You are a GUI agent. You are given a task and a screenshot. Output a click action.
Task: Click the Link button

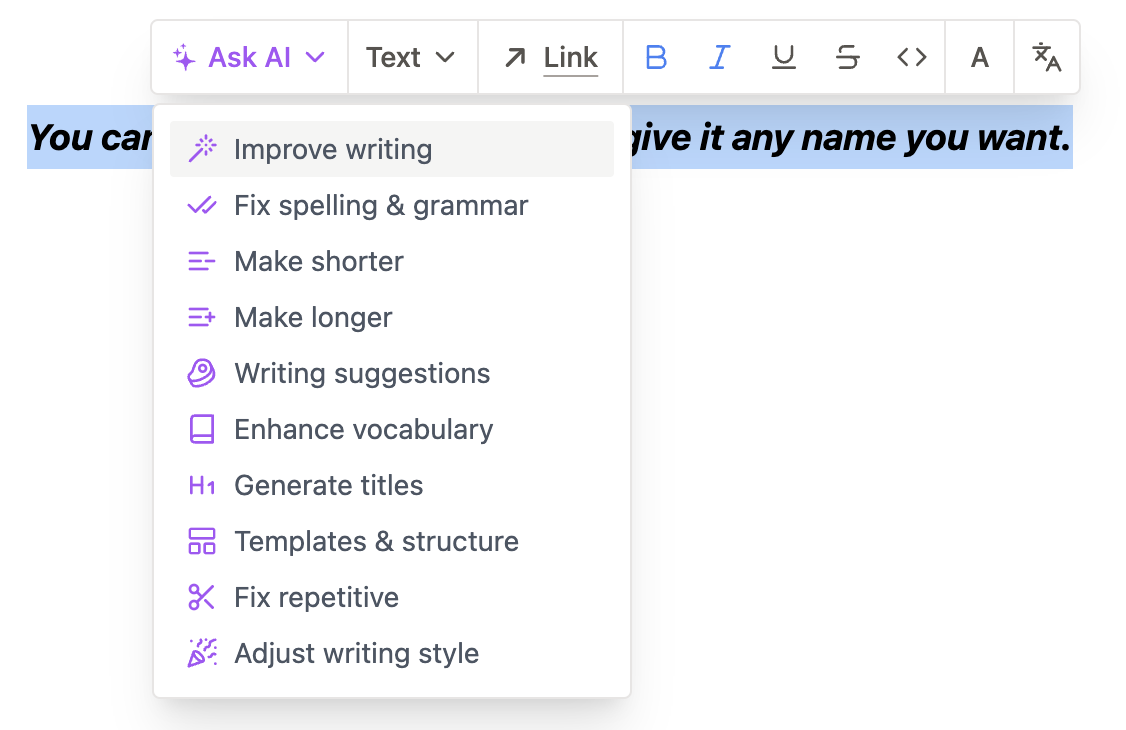point(552,58)
